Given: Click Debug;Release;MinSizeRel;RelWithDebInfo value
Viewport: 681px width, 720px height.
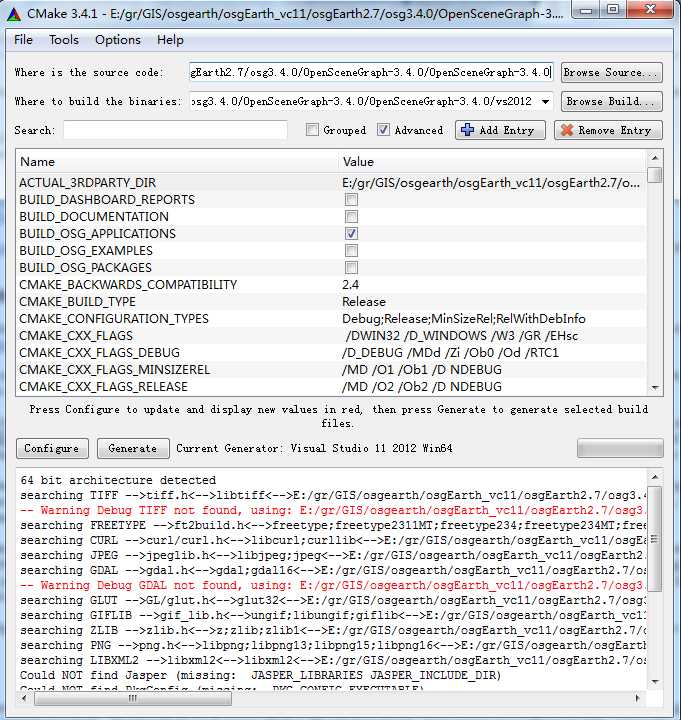Looking at the screenshot, I should 464,319.
